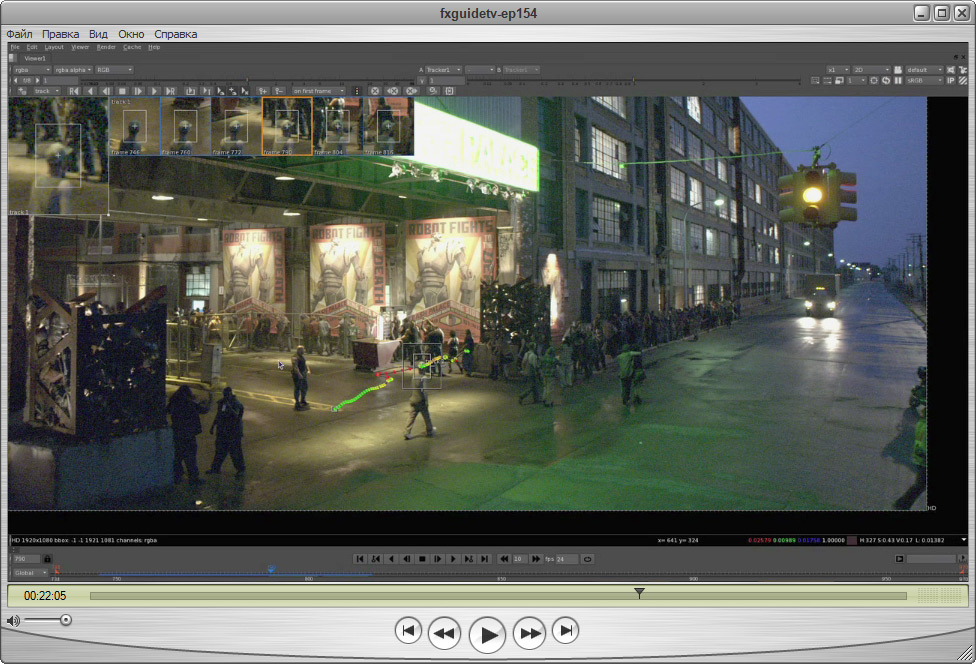Click the fps field showing 24
This screenshot has width=976, height=664.
[x=567, y=559]
